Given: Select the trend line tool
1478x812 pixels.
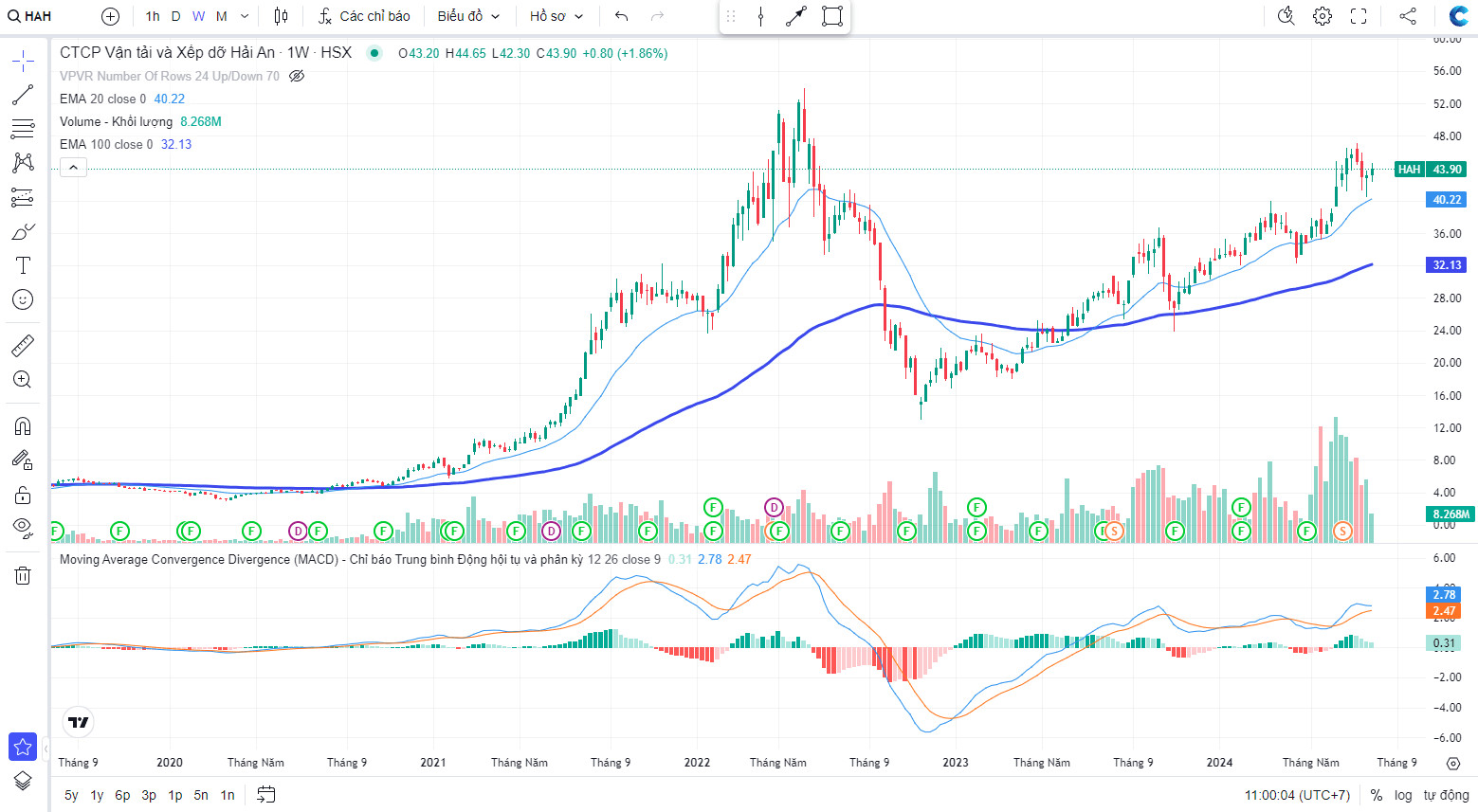Looking at the screenshot, I should click(23, 95).
